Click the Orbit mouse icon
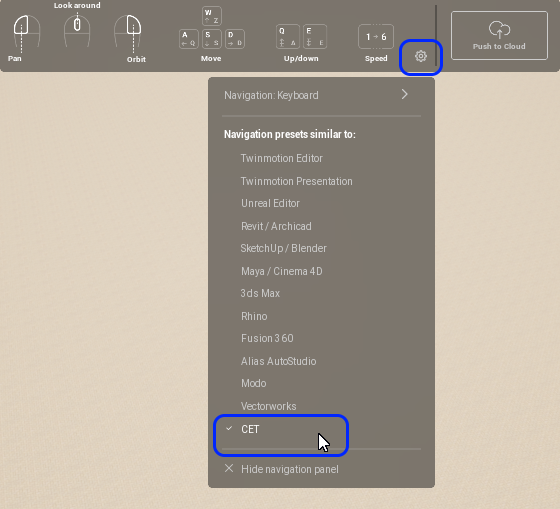The width and height of the screenshot is (560, 509). (128, 31)
